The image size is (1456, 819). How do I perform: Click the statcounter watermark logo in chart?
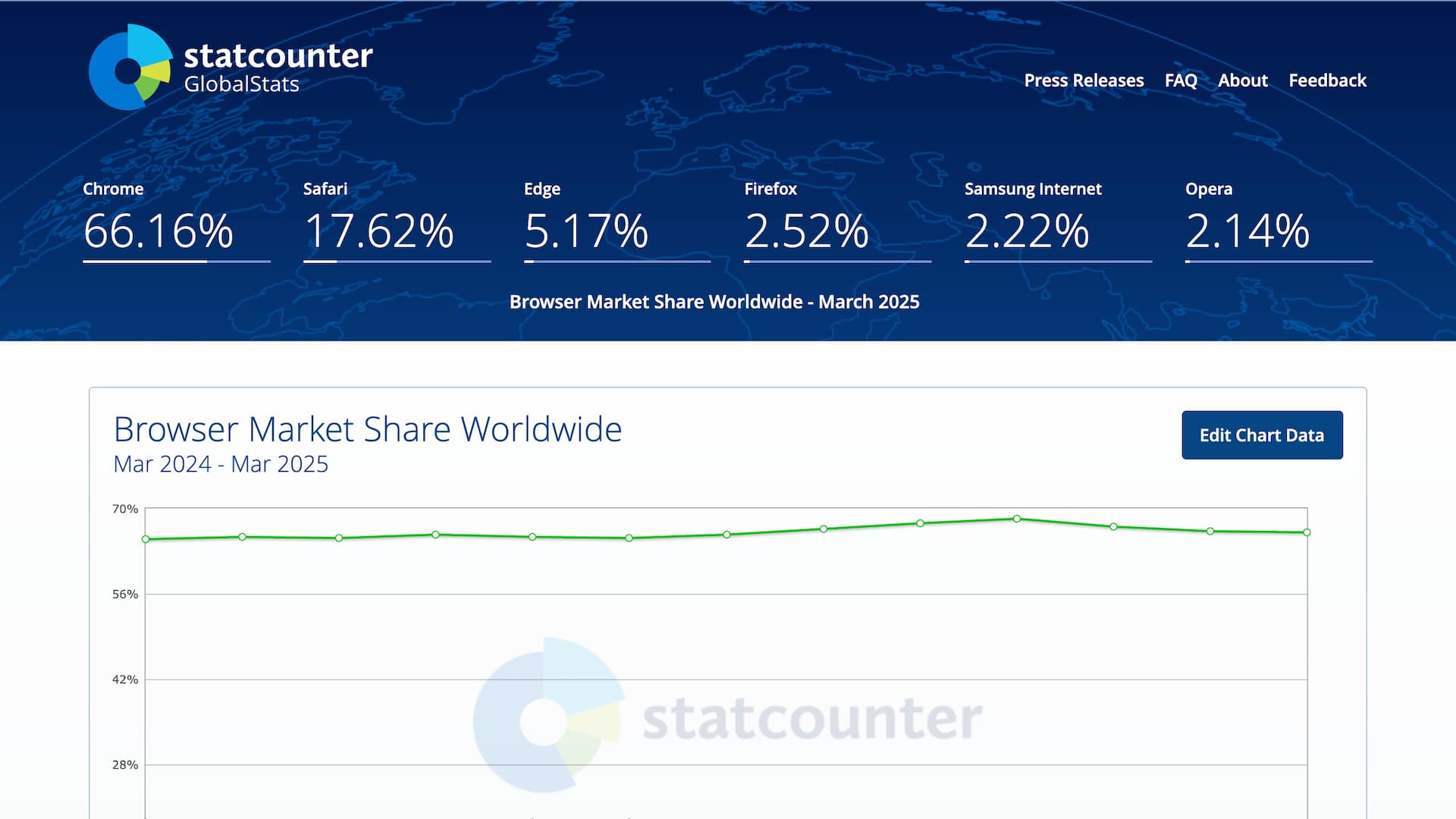coord(726,717)
